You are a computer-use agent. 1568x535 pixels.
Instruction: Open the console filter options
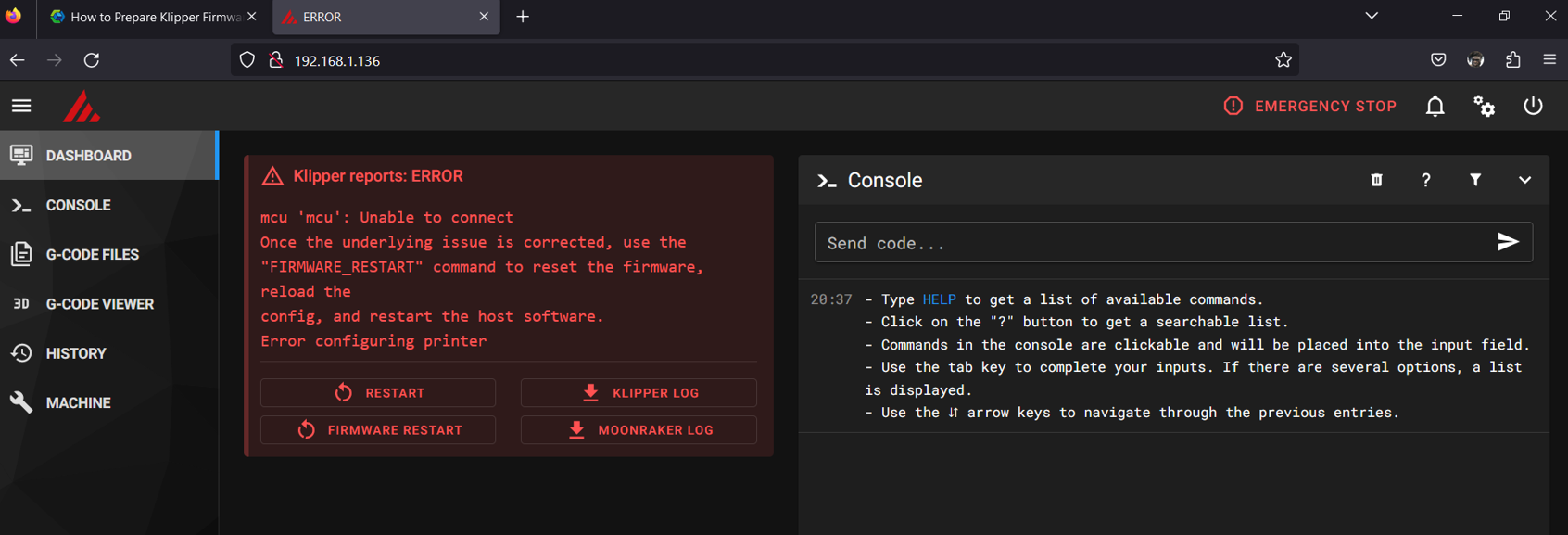[x=1475, y=180]
